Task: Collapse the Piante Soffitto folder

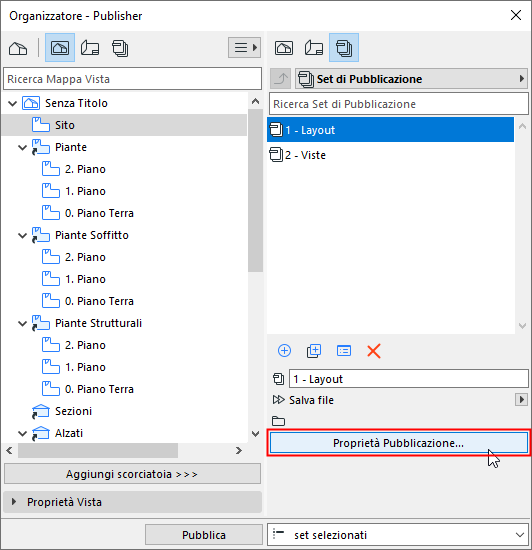Action: (x=22, y=235)
